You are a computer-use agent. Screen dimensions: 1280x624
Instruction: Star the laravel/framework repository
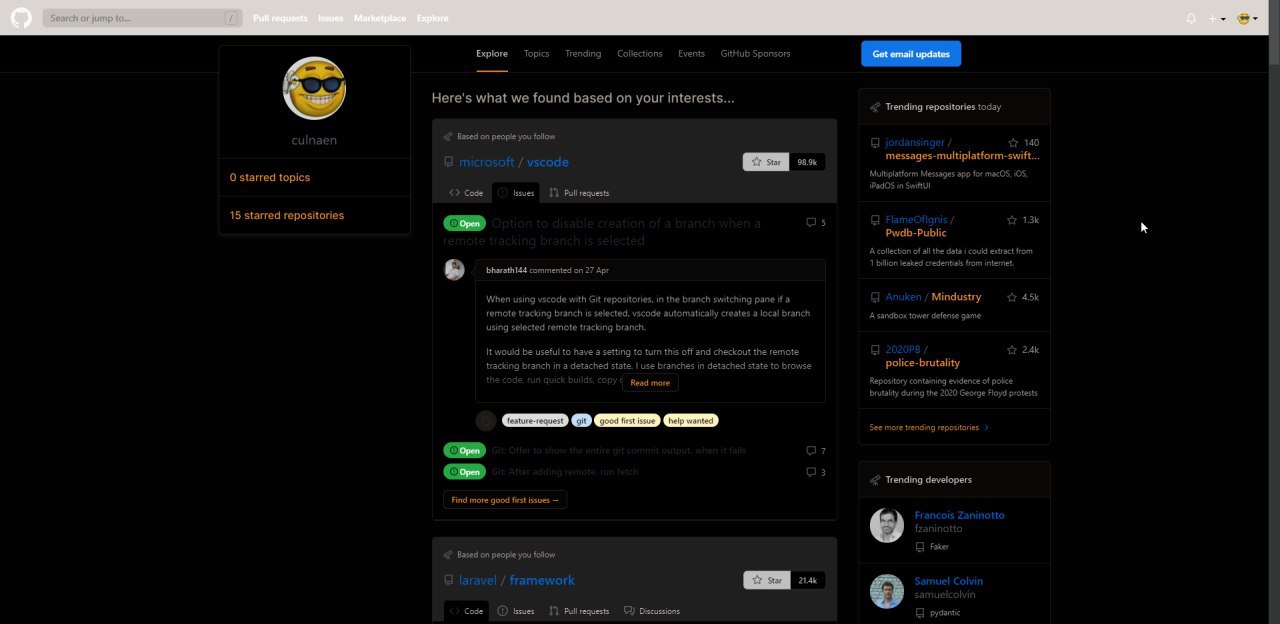(766, 580)
